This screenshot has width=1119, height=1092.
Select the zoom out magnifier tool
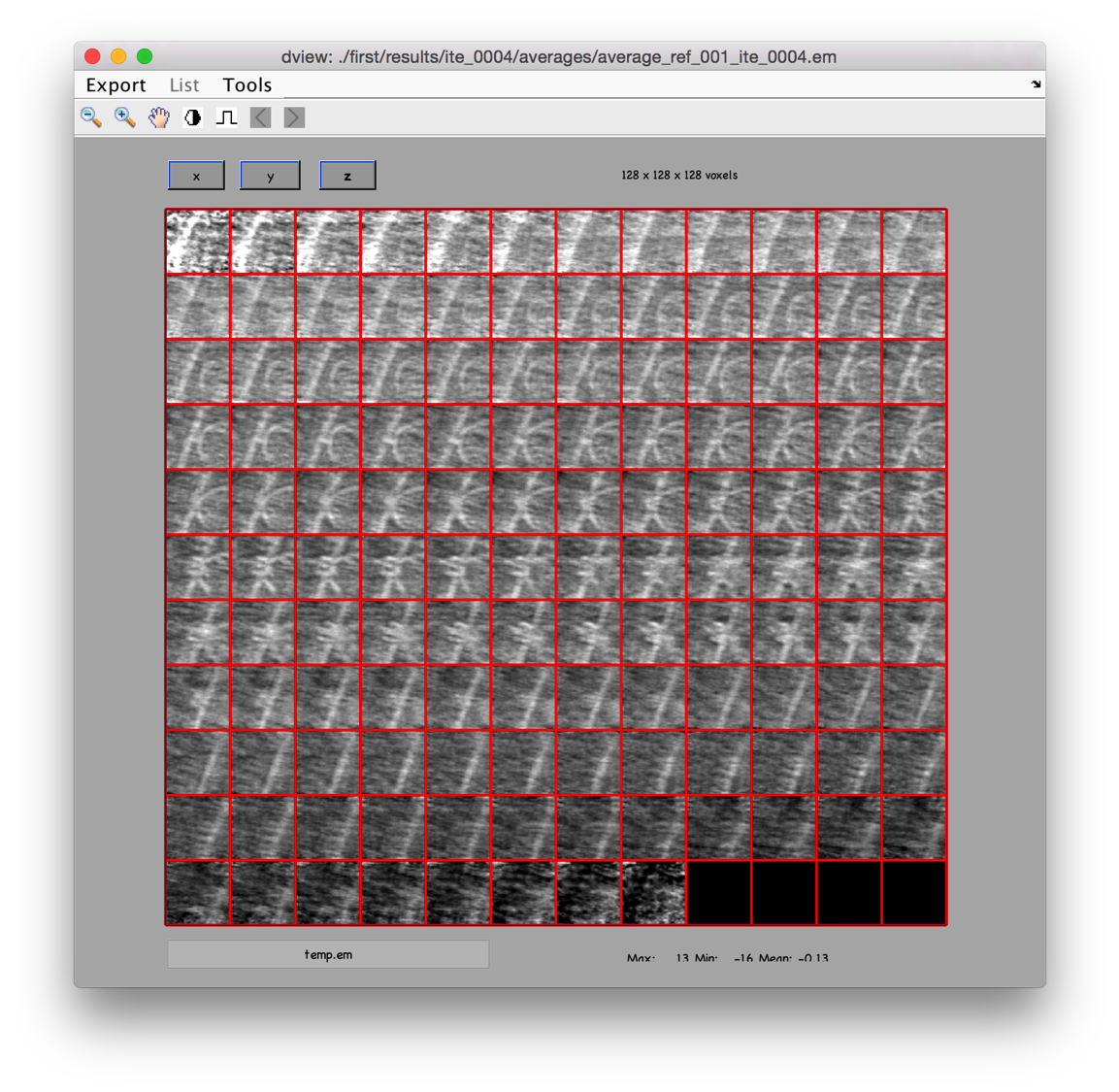coord(91,117)
